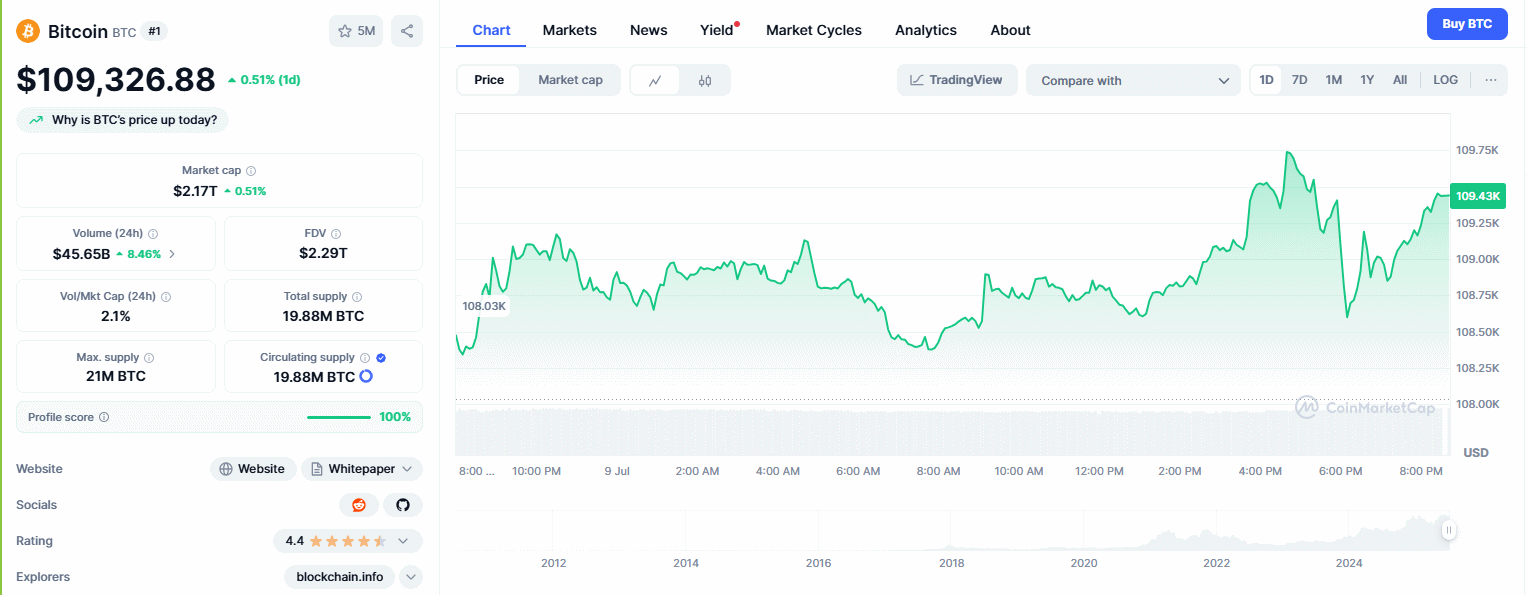Open the Website link button
This screenshot has width=1527, height=595.
(x=253, y=469)
